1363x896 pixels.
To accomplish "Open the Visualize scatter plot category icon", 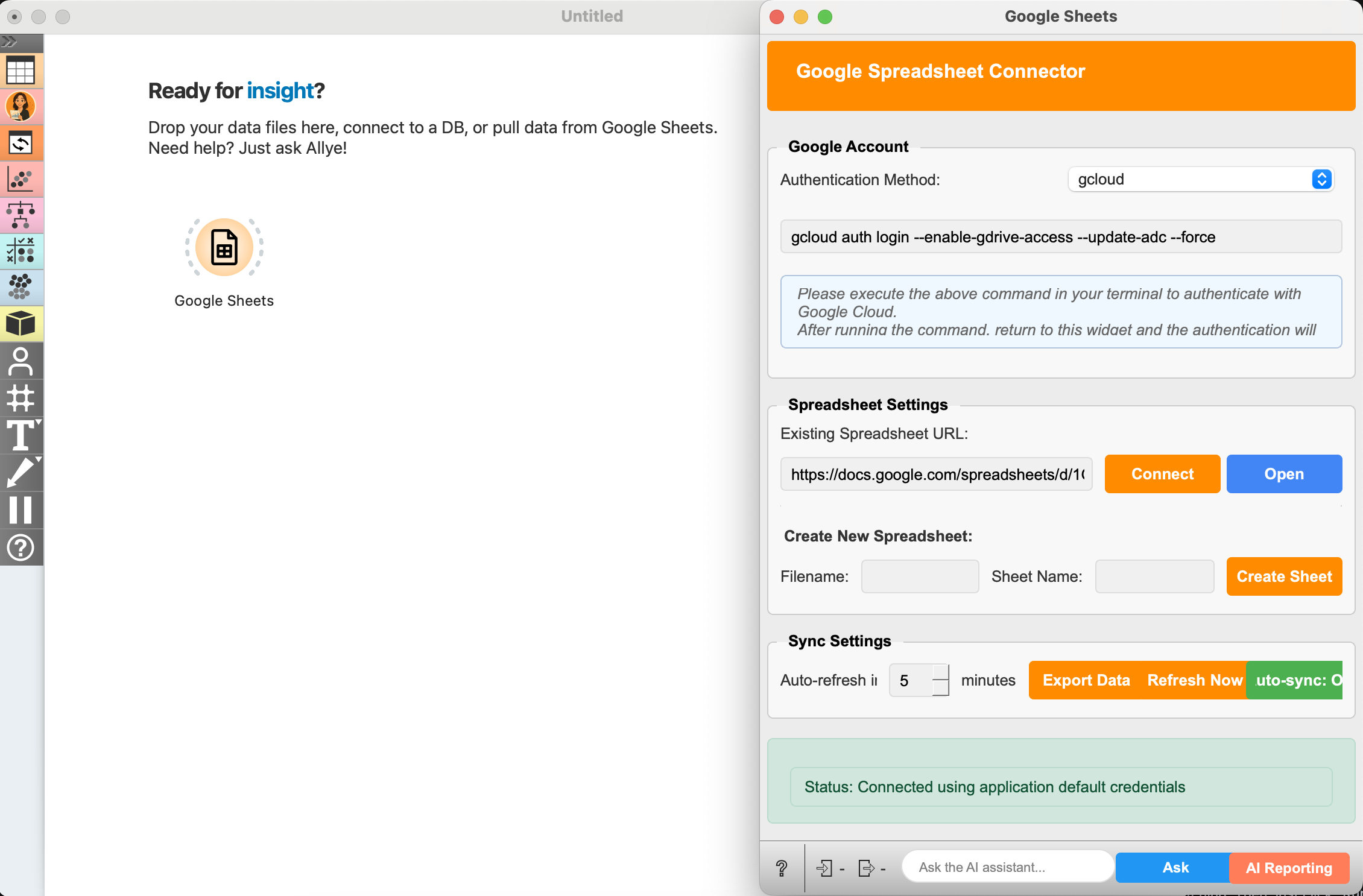I will click(x=21, y=179).
